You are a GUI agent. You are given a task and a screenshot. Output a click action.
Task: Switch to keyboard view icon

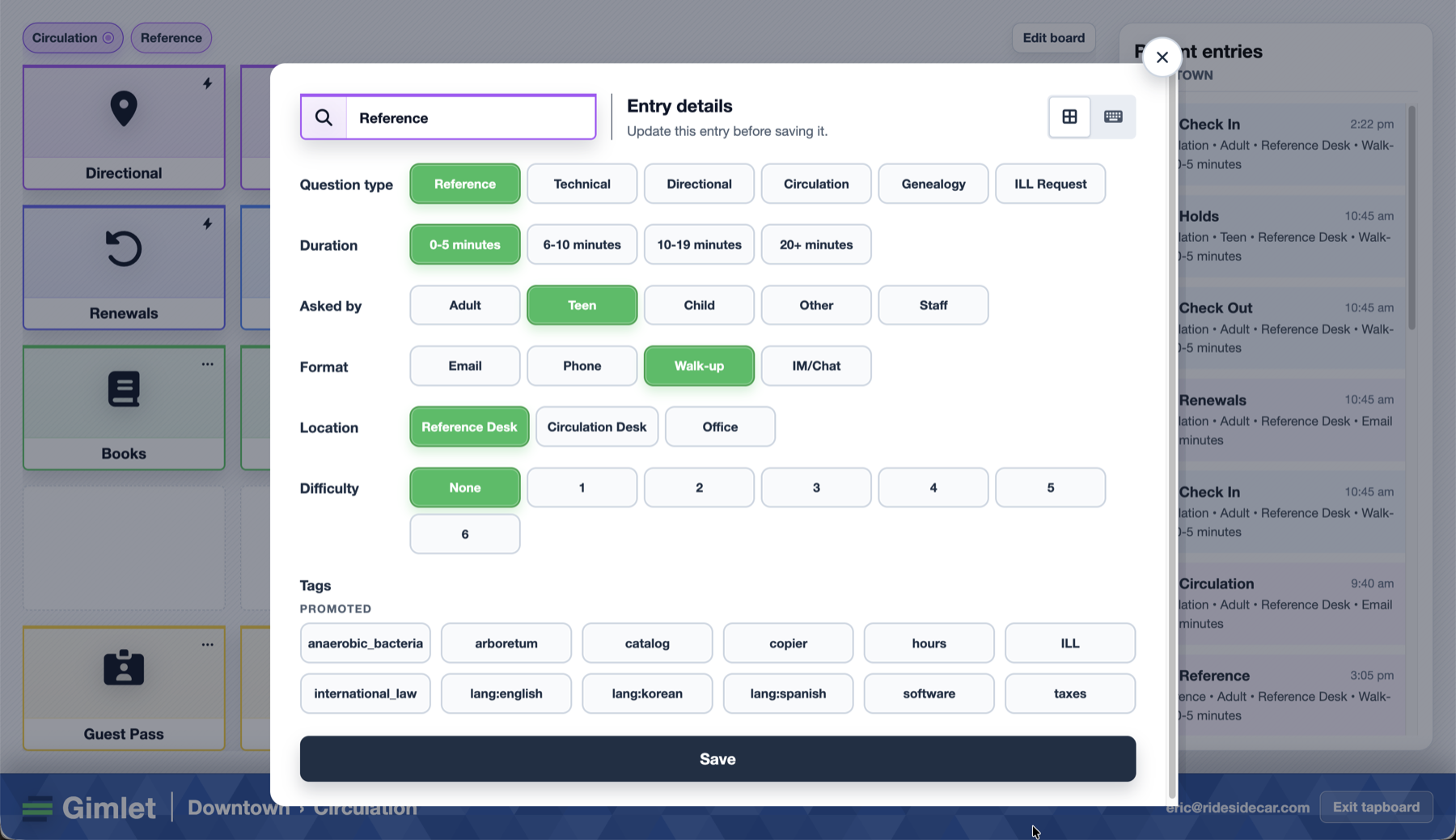(1113, 117)
